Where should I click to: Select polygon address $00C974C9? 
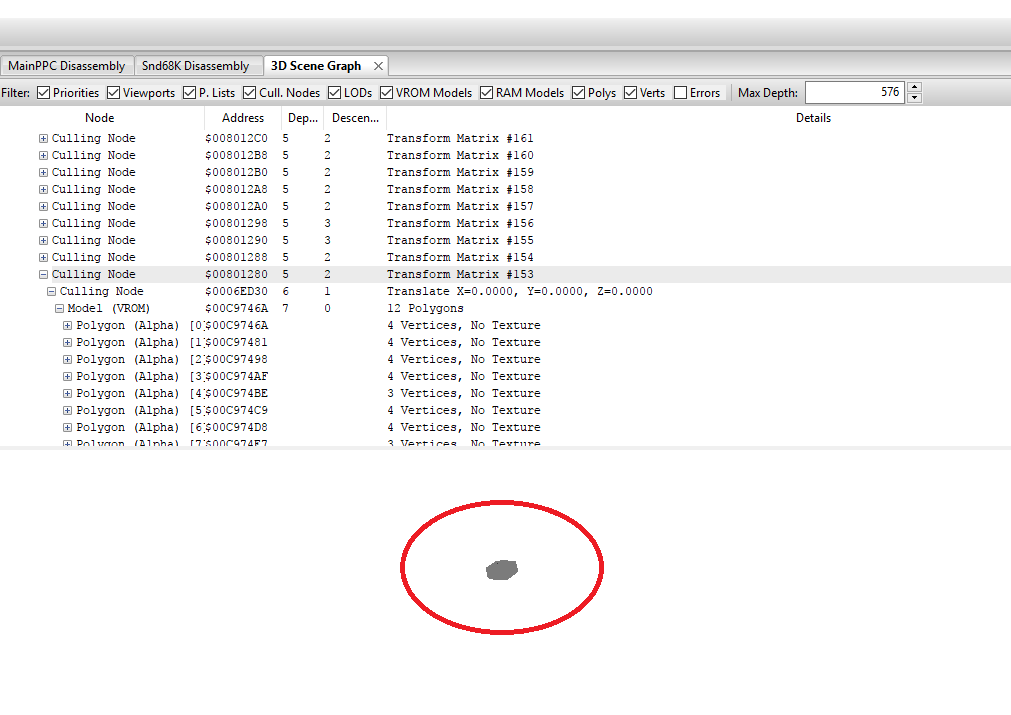click(x=236, y=410)
